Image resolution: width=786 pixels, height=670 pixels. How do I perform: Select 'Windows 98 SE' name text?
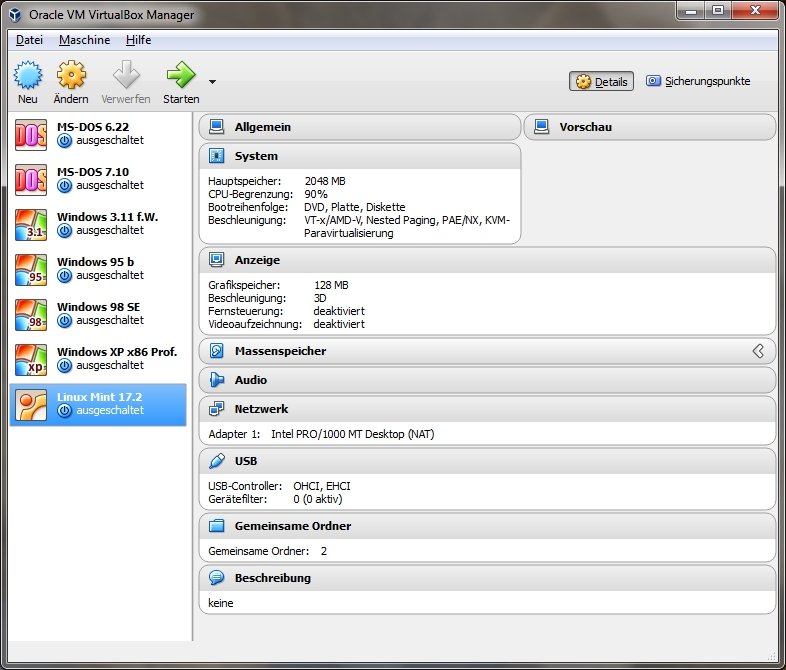98,307
